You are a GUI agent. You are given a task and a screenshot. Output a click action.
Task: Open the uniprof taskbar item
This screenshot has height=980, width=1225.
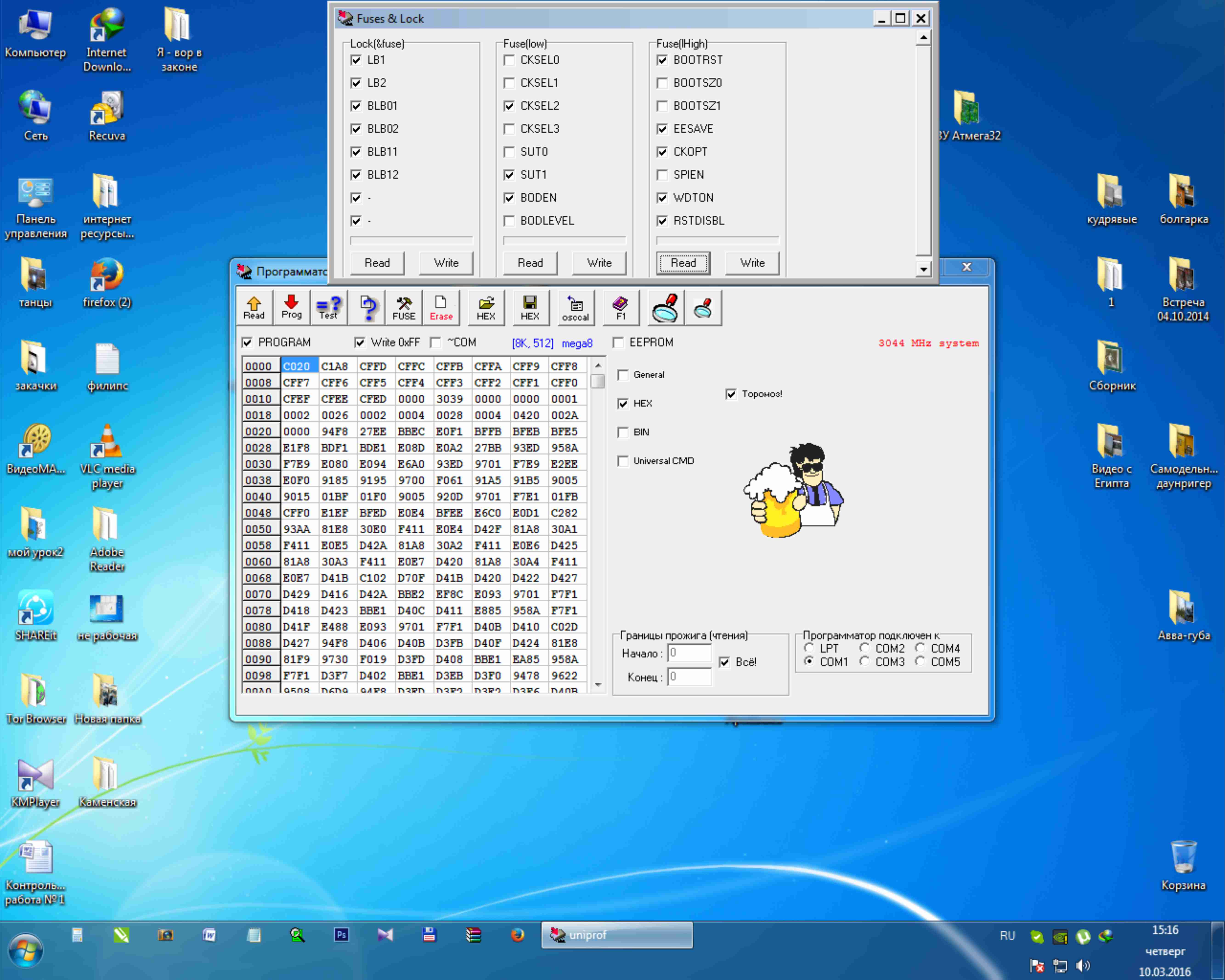[x=616, y=935]
